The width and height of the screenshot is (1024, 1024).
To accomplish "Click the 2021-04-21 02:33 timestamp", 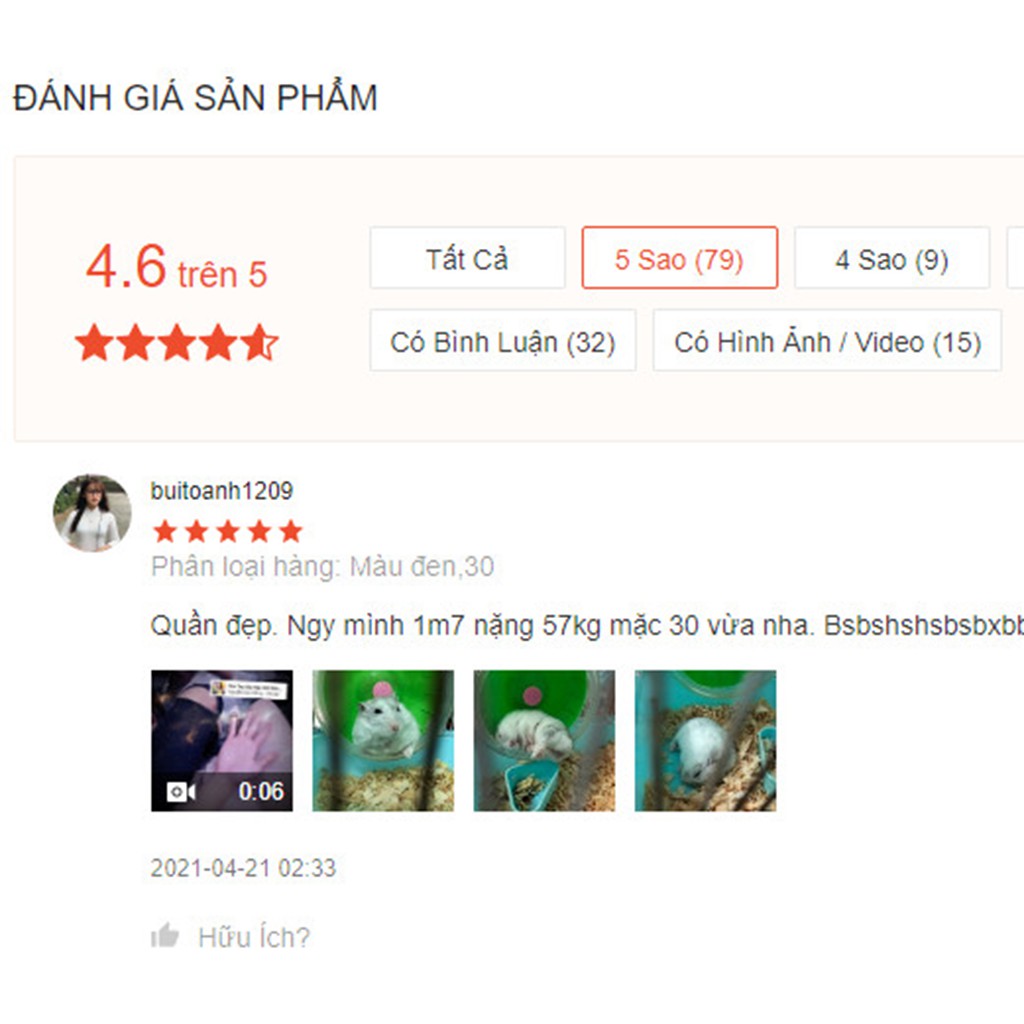I will pos(243,868).
